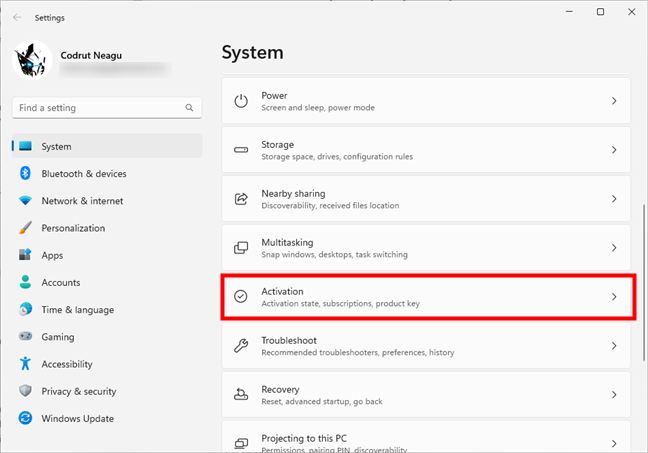Select Time & language category
This screenshot has height=453, width=648.
77,310
